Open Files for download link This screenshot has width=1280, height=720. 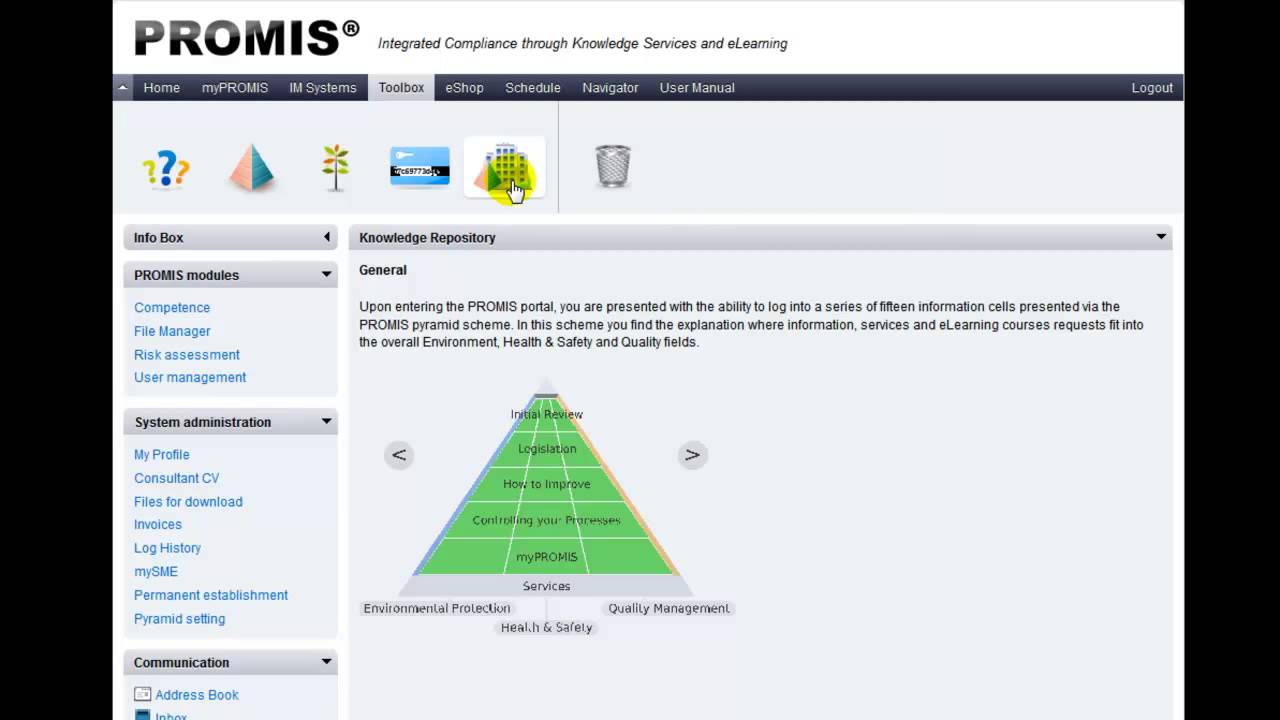(x=188, y=502)
